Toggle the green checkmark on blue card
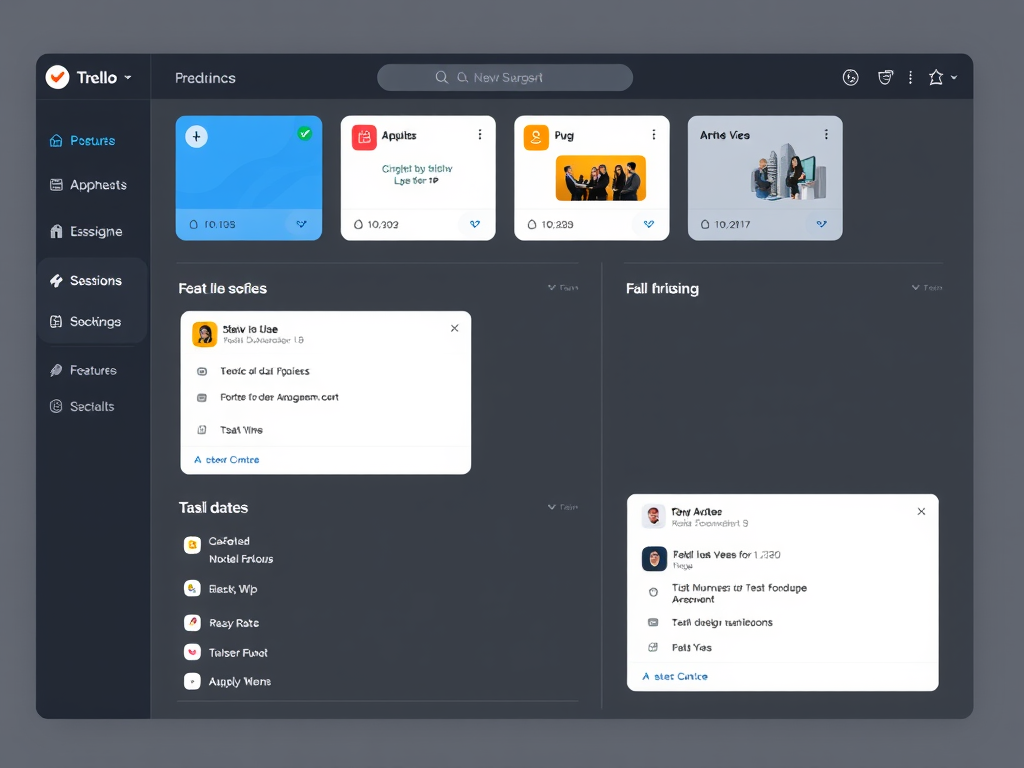Viewport: 1024px width, 768px height. coord(305,133)
